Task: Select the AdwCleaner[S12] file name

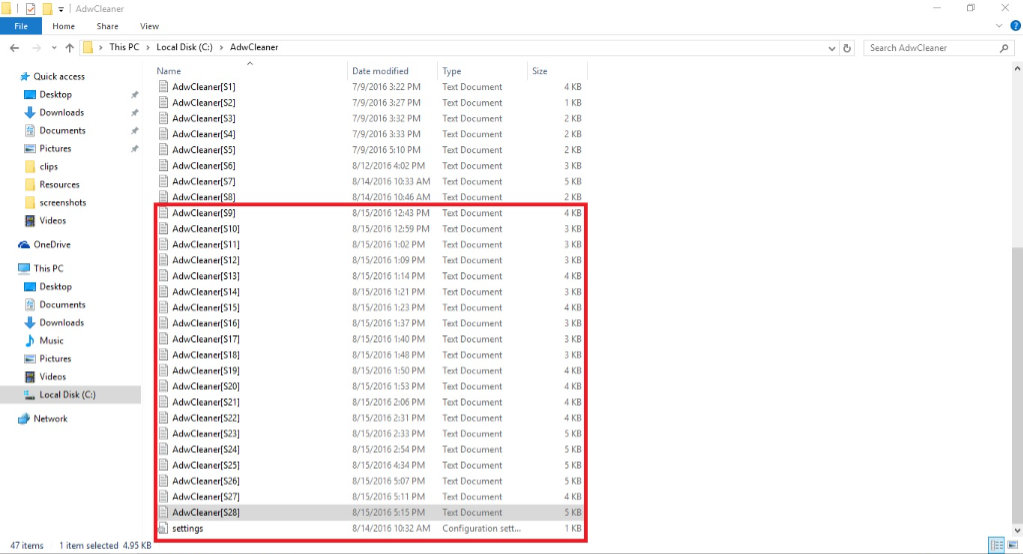Action: (x=206, y=260)
